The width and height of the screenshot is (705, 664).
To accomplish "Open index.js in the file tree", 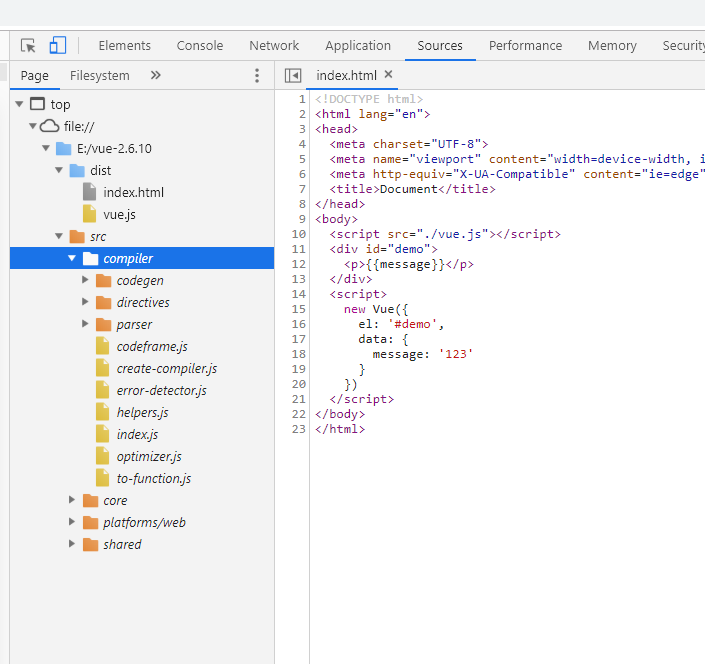I will (x=137, y=434).
